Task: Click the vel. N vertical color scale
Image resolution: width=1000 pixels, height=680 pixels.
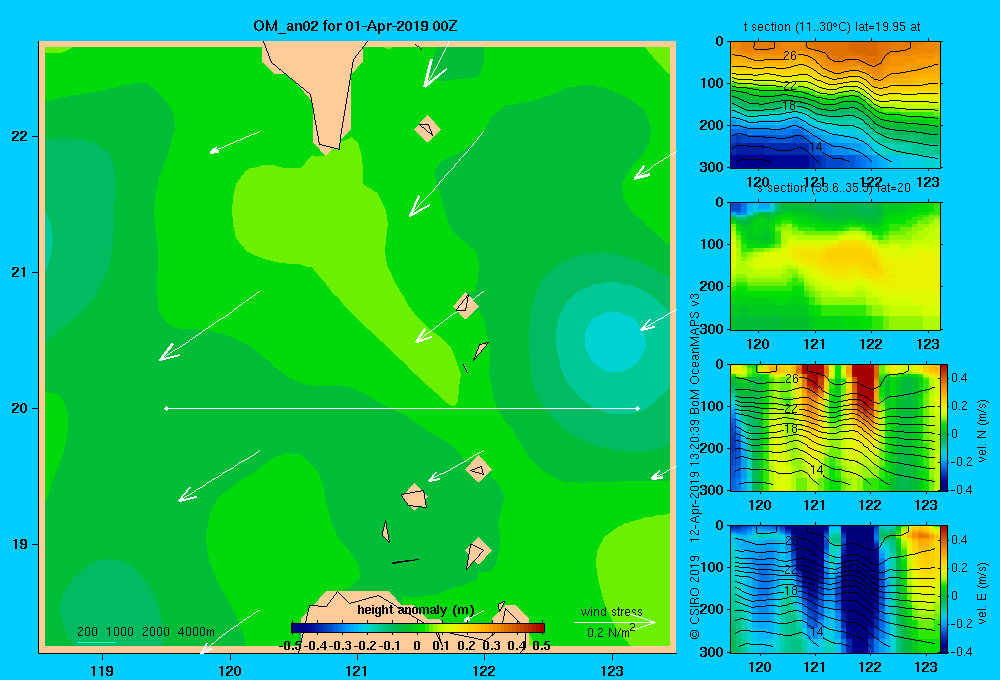Action: tap(945, 427)
